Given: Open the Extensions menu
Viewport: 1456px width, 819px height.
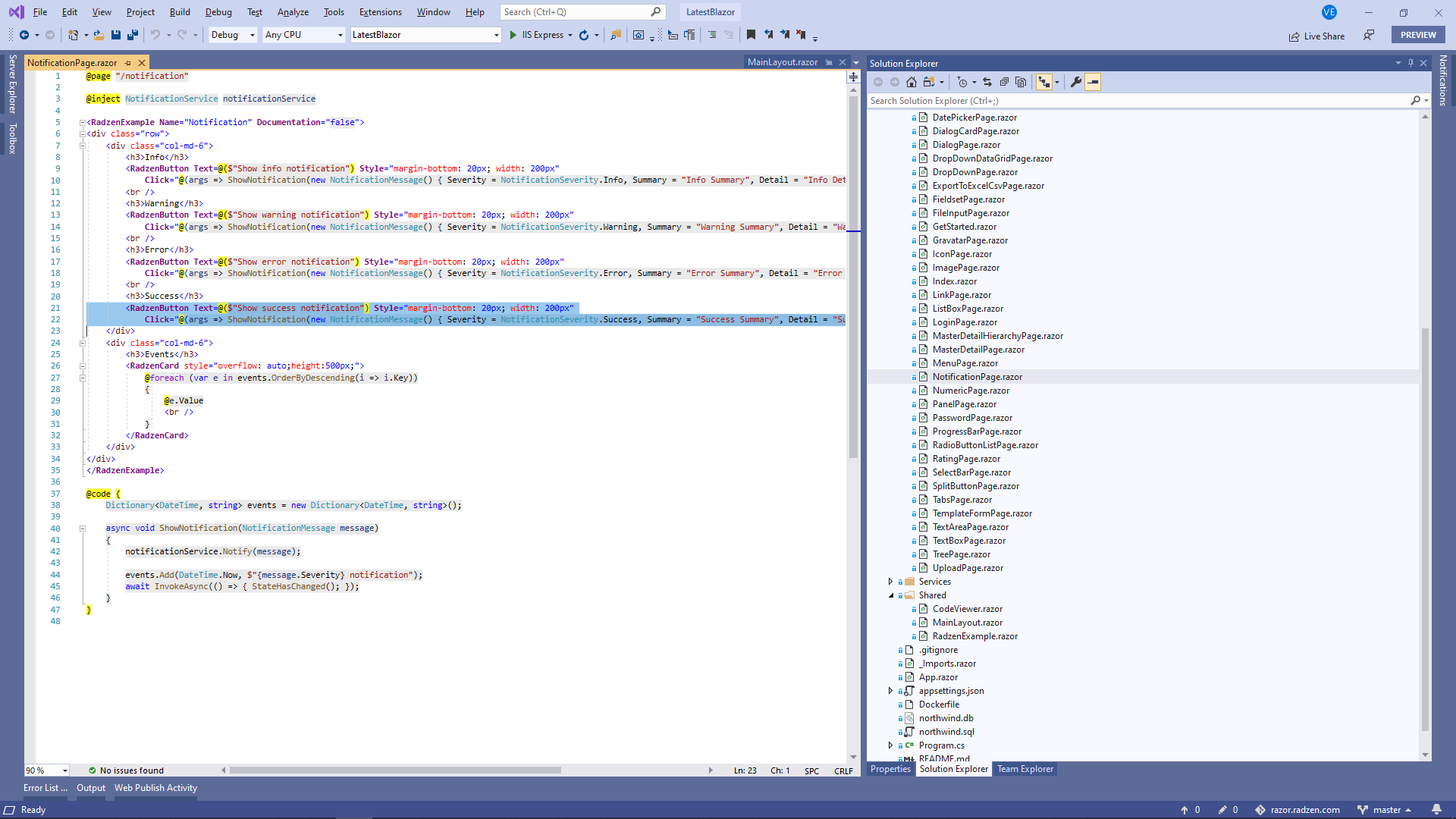Looking at the screenshot, I should (x=381, y=12).
